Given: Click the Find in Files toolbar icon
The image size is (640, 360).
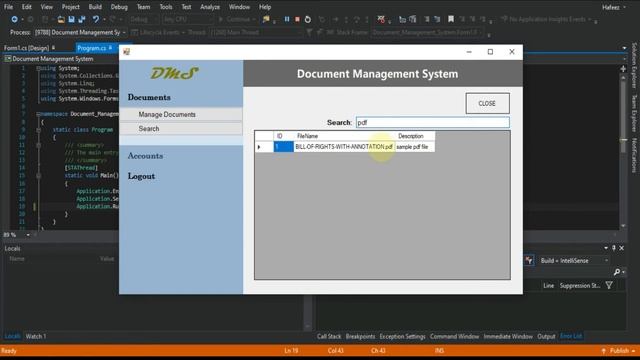Looking at the screenshot, I should [x=266, y=19].
